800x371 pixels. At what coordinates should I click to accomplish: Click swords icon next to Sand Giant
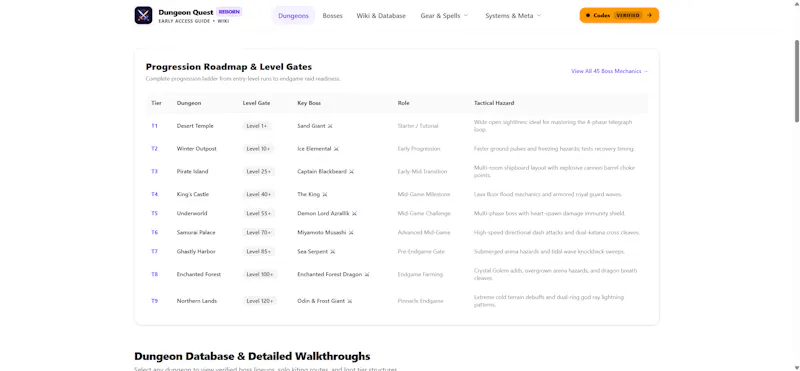[x=330, y=126]
